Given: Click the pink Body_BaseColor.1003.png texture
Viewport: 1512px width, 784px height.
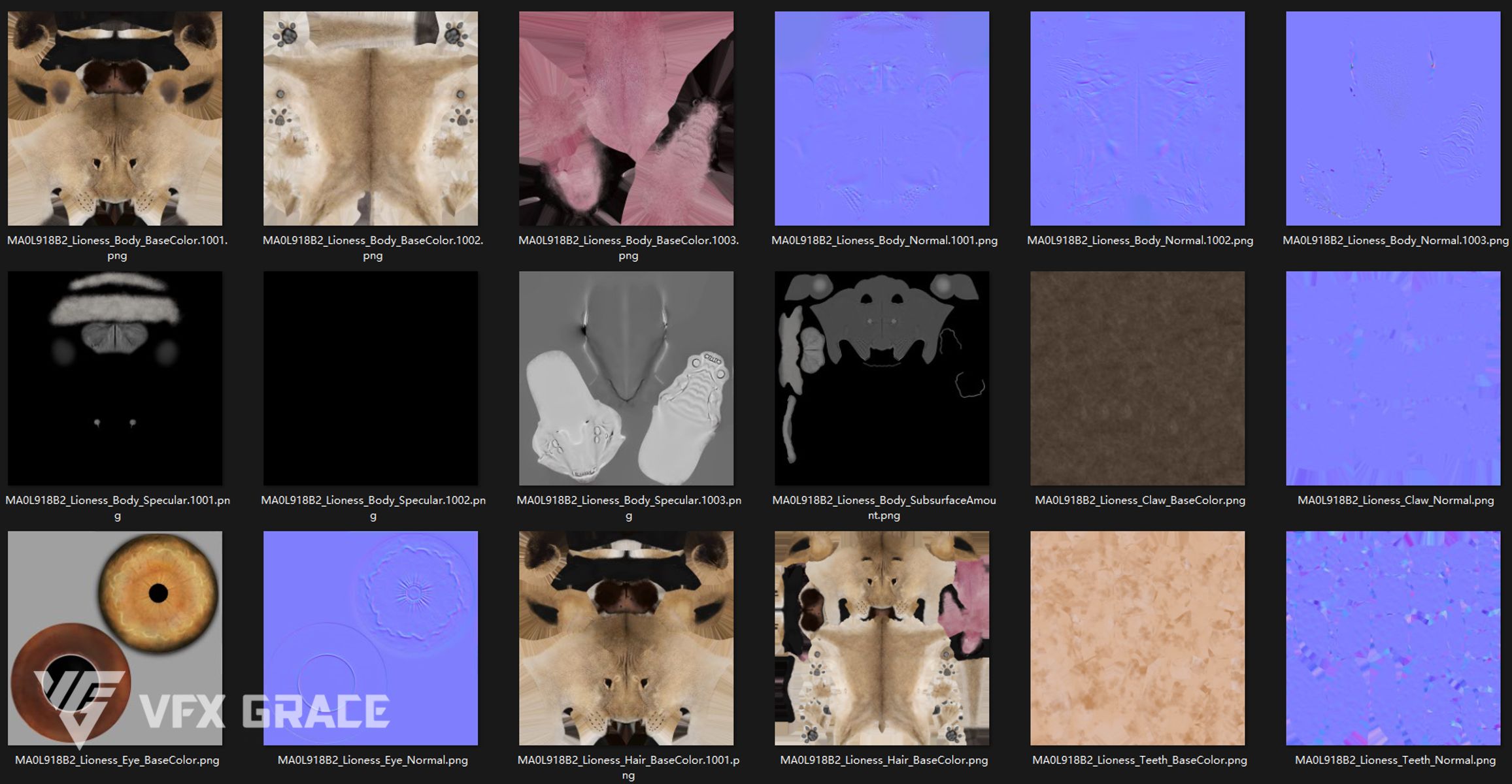Looking at the screenshot, I should [626, 118].
